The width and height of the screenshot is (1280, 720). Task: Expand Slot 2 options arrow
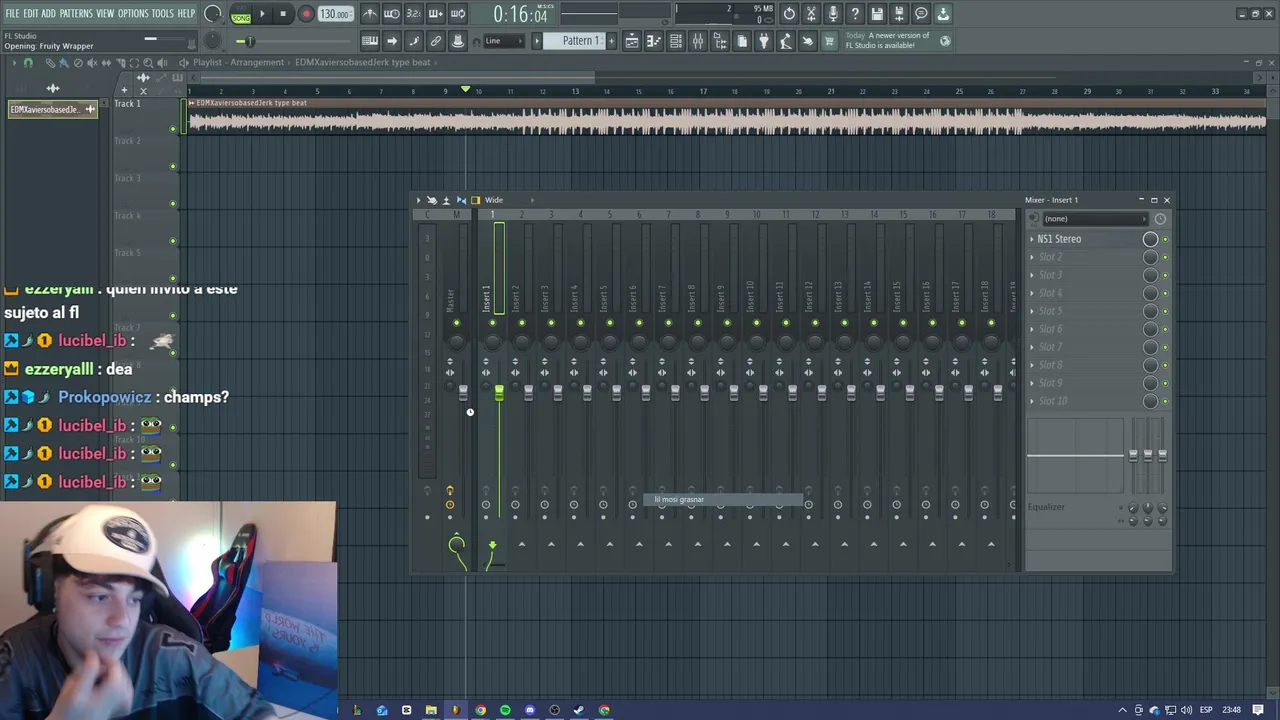click(x=1032, y=257)
